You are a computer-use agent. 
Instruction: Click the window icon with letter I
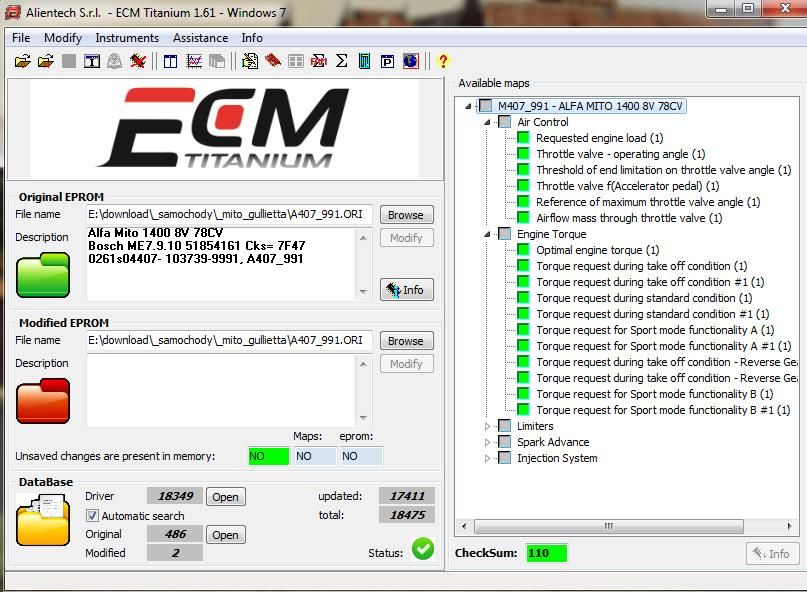(x=92, y=61)
